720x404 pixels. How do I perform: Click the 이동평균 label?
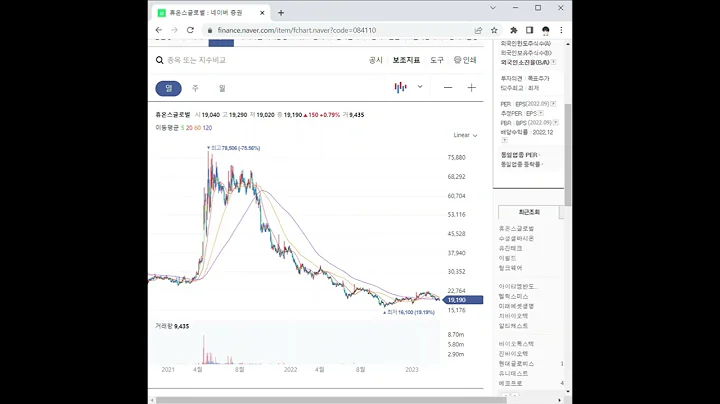coord(167,128)
